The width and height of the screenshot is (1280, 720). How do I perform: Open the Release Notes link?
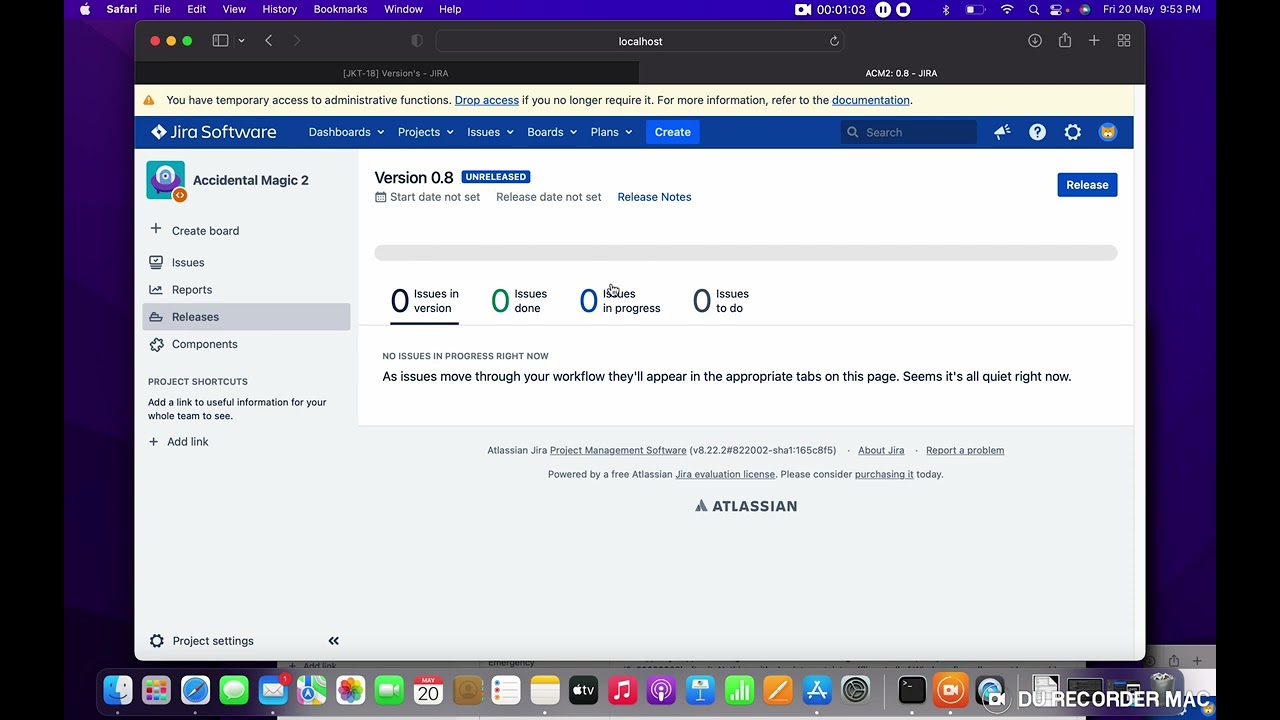coord(654,197)
